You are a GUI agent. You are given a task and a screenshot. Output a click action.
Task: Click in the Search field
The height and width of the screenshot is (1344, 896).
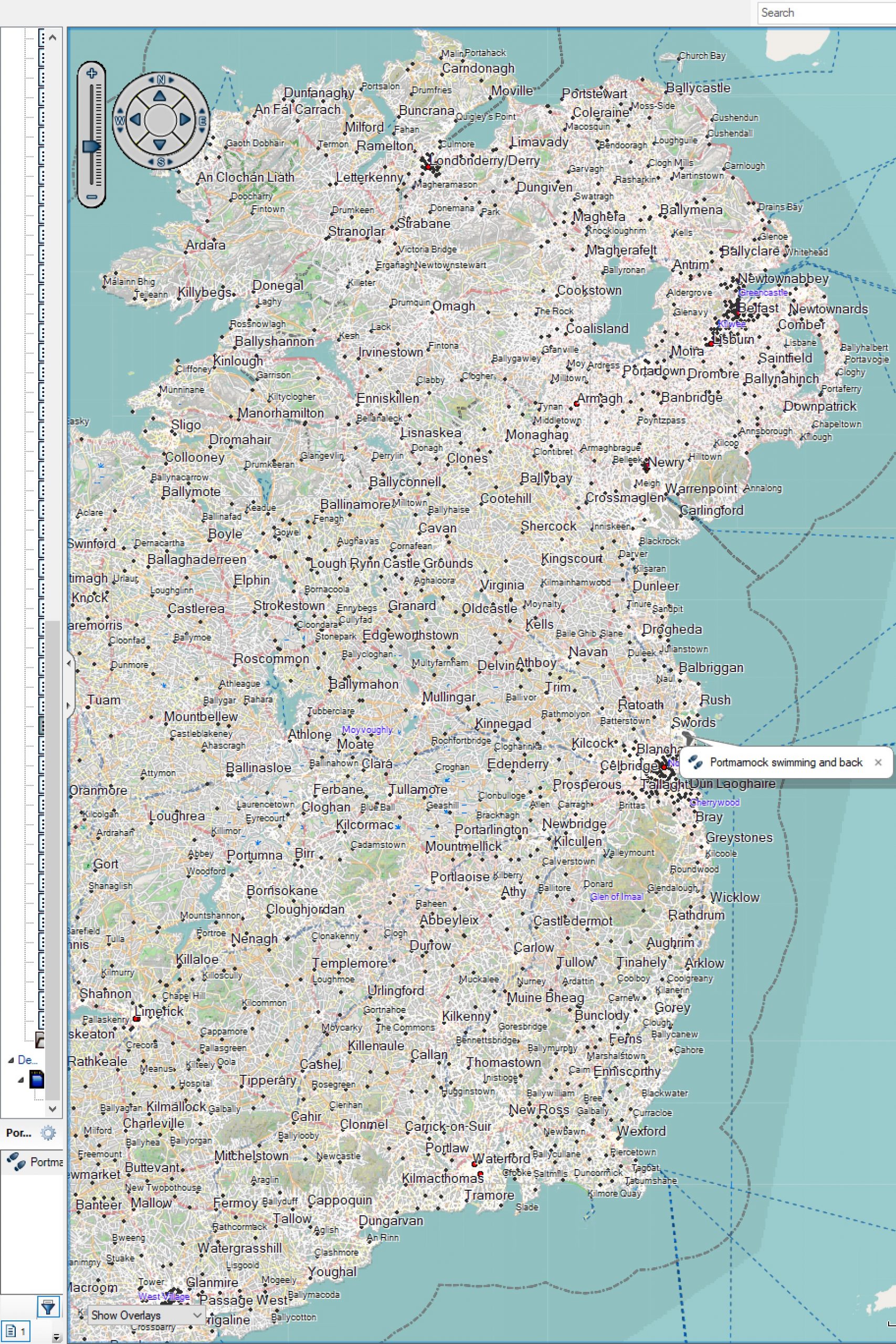click(x=826, y=13)
